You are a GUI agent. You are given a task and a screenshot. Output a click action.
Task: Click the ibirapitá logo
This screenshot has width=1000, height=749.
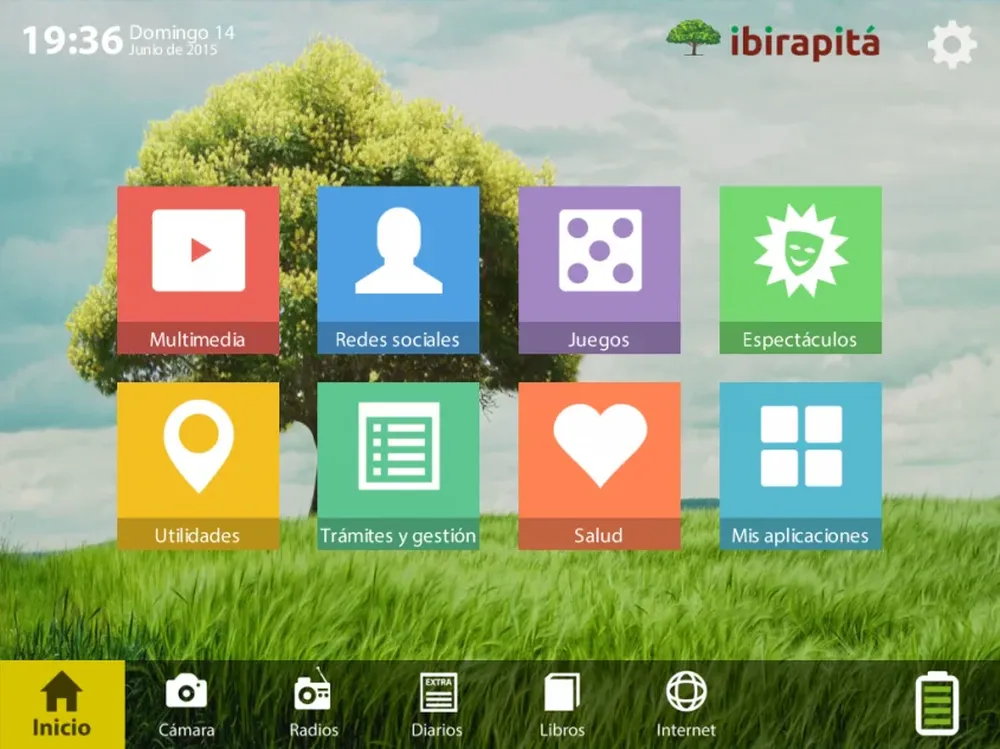coord(804,42)
